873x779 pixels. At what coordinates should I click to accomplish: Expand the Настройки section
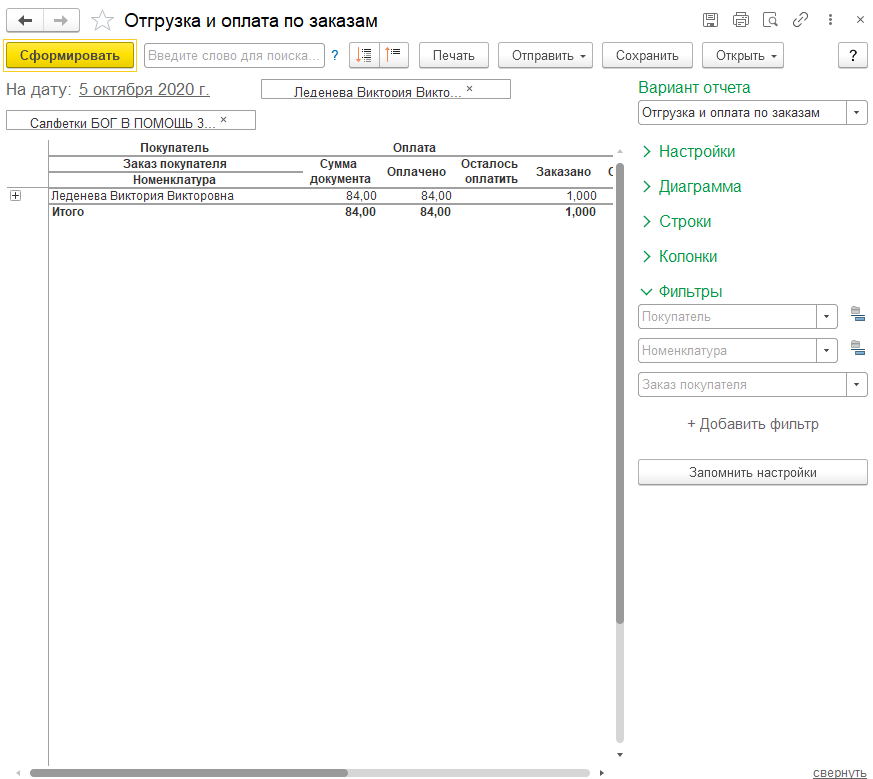click(x=696, y=152)
